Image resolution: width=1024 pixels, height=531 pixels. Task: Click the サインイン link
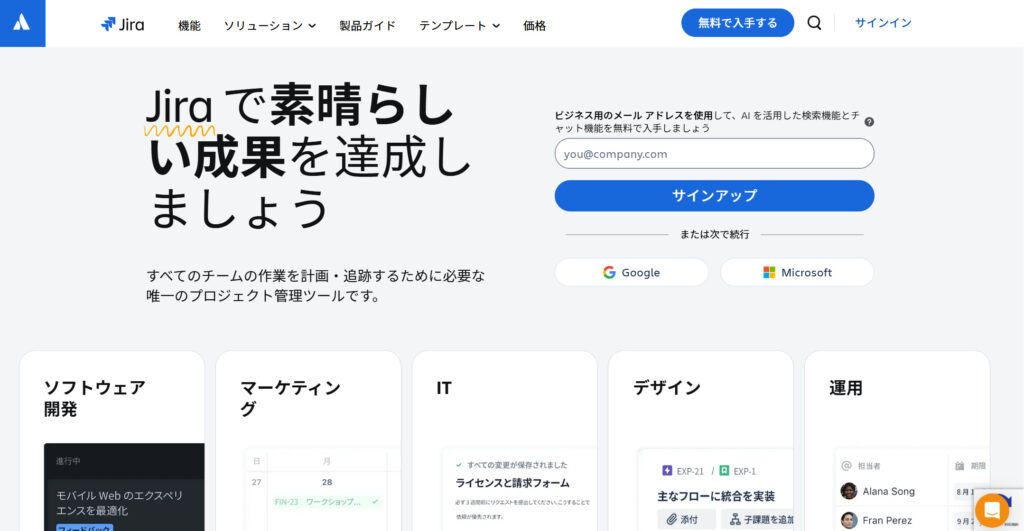point(883,23)
